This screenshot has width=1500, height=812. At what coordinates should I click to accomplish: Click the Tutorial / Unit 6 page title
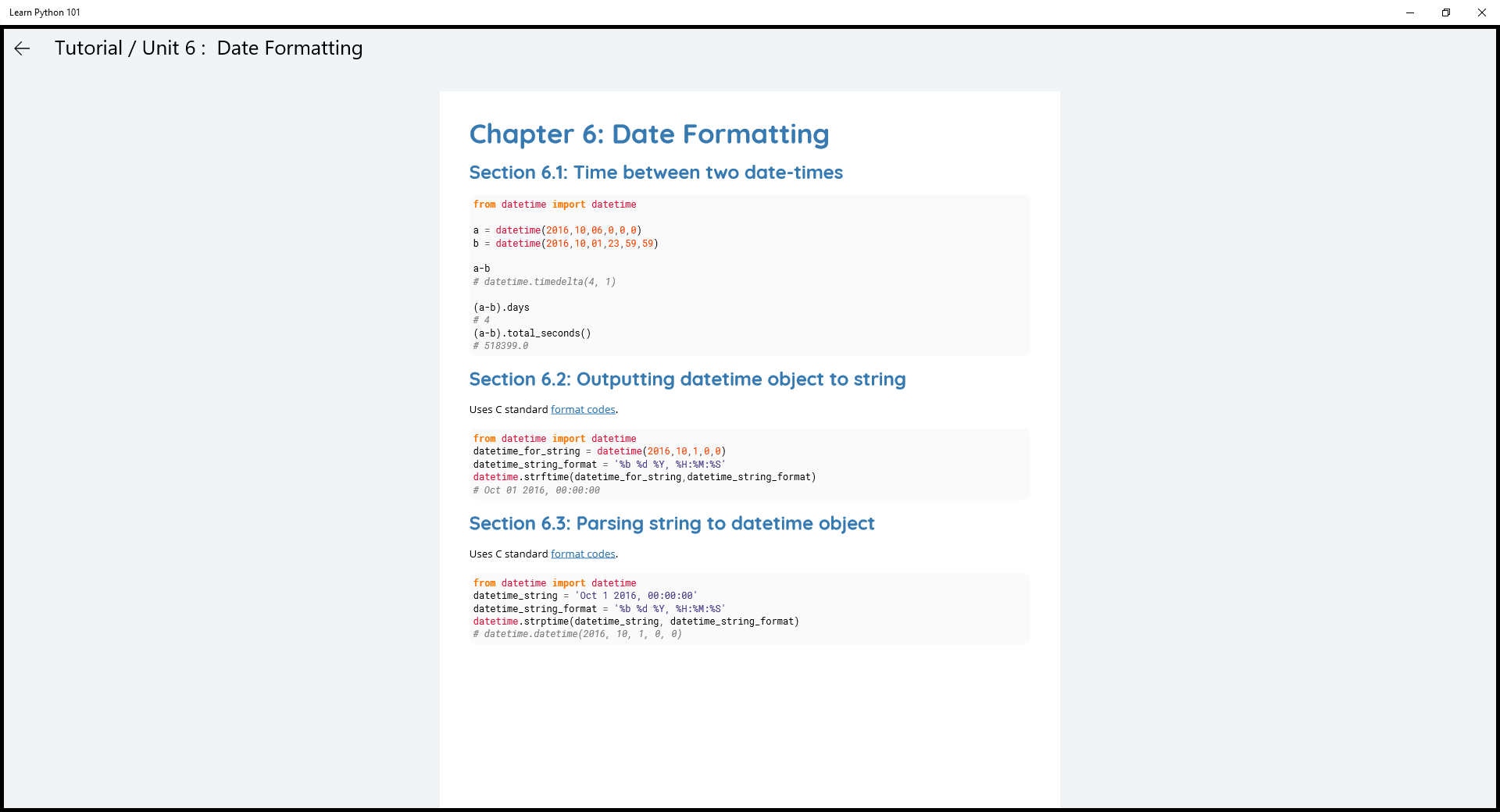(x=208, y=48)
